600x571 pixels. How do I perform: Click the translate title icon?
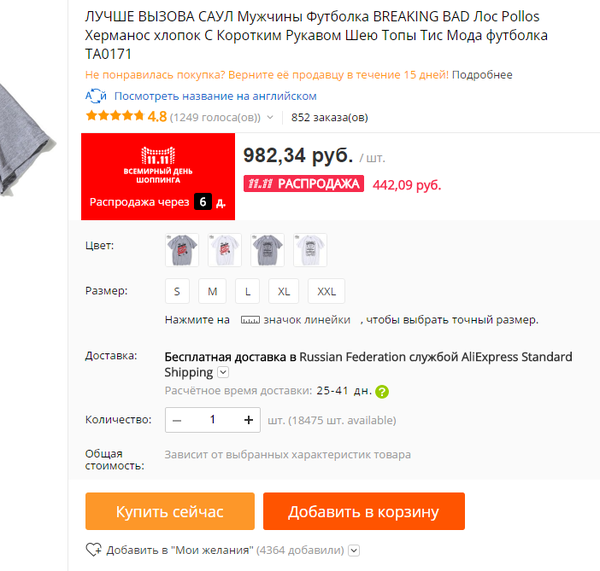click(x=95, y=96)
